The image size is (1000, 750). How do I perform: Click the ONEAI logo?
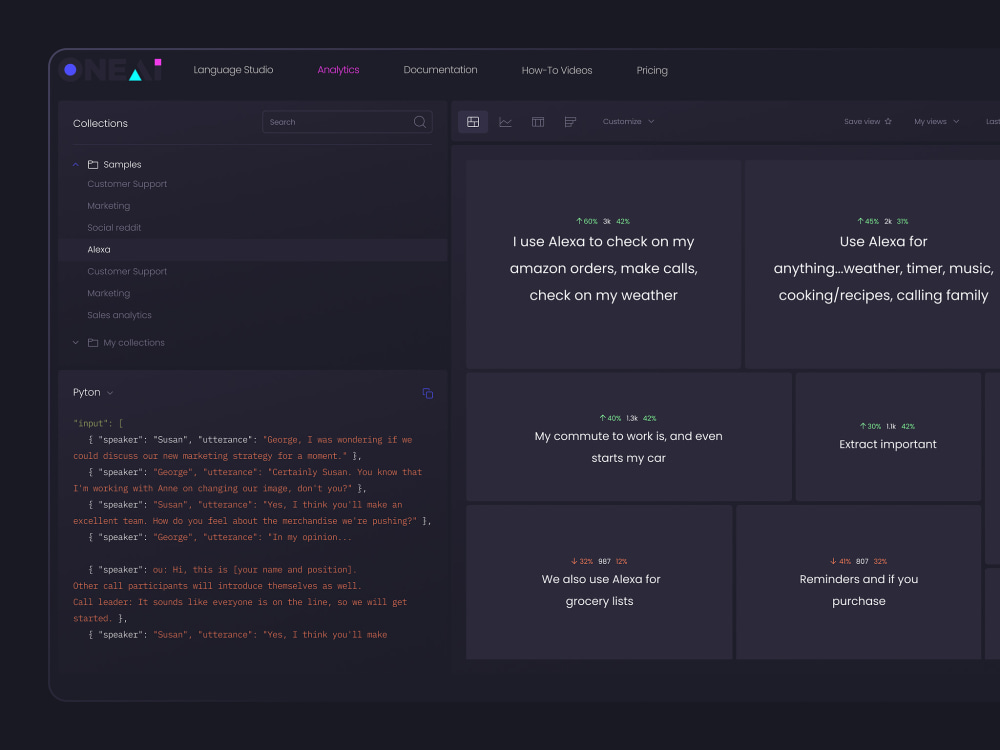pos(110,70)
